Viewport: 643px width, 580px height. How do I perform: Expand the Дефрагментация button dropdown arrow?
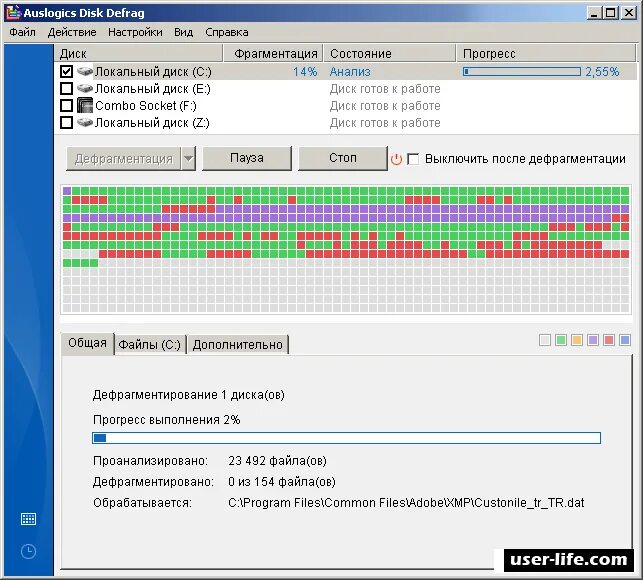click(188, 159)
